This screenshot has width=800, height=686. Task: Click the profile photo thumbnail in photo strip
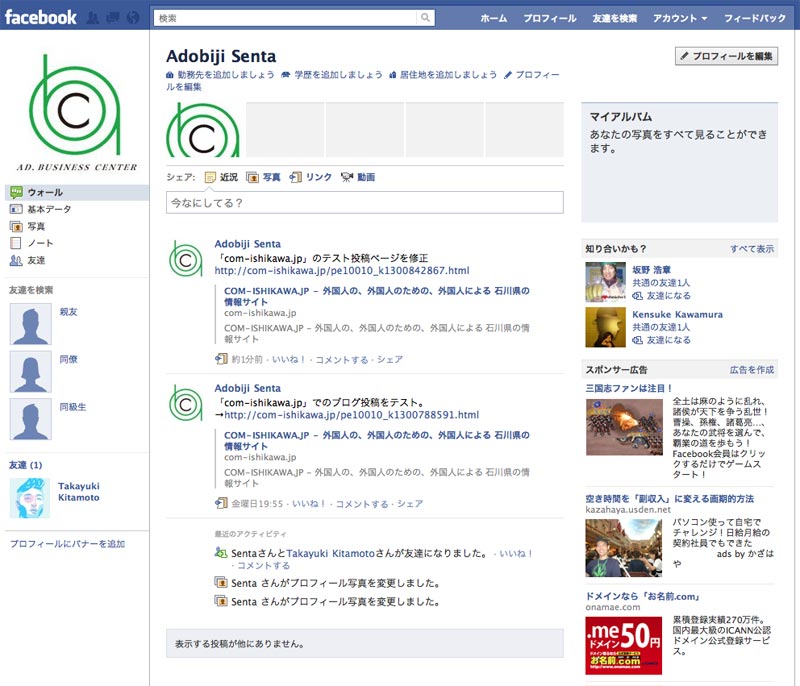click(203, 130)
